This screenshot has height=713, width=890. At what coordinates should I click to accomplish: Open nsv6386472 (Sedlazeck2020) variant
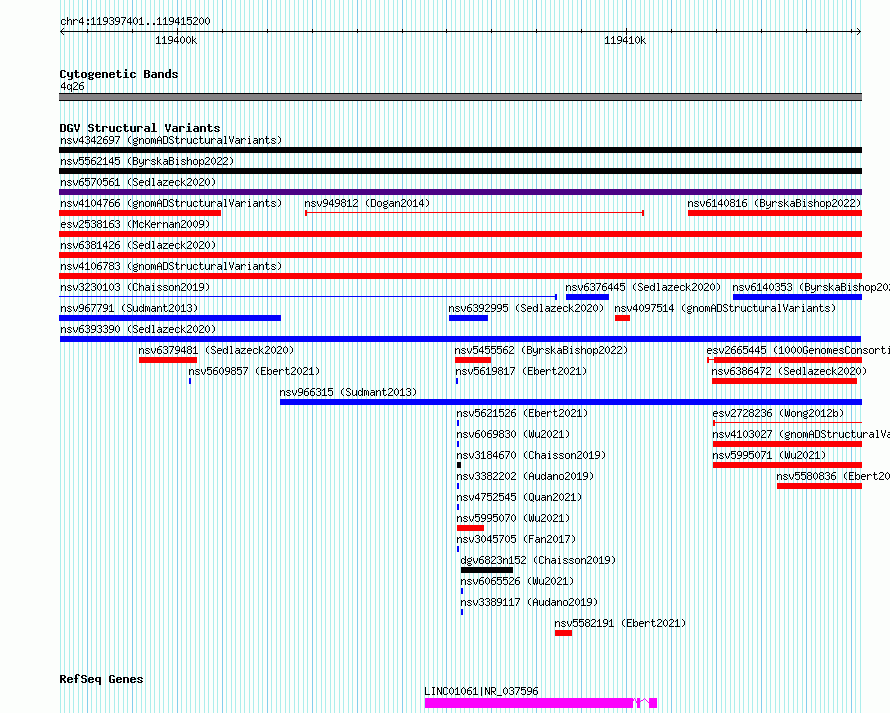click(790, 371)
